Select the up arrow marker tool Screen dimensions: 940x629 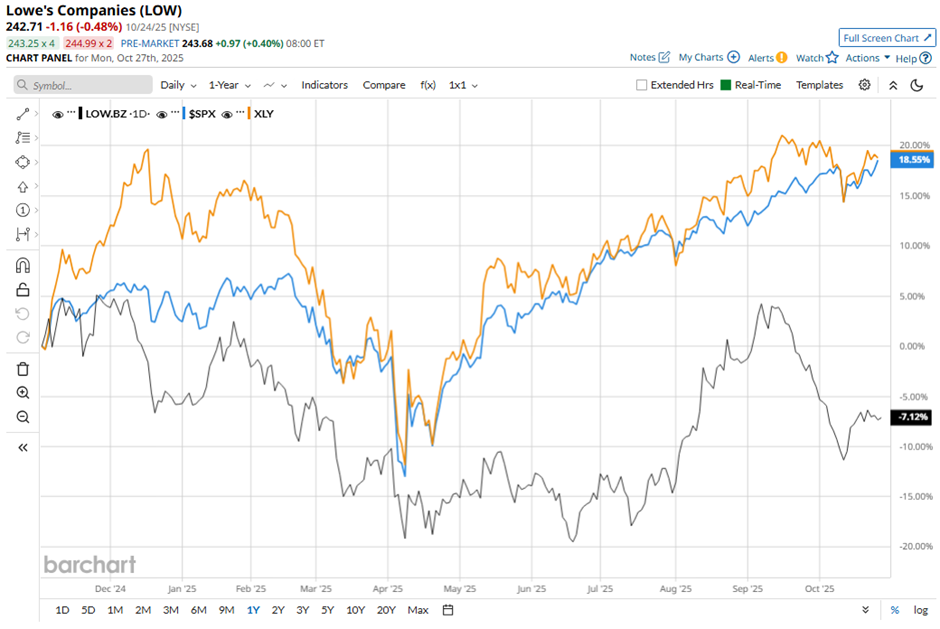tap(23, 186)
